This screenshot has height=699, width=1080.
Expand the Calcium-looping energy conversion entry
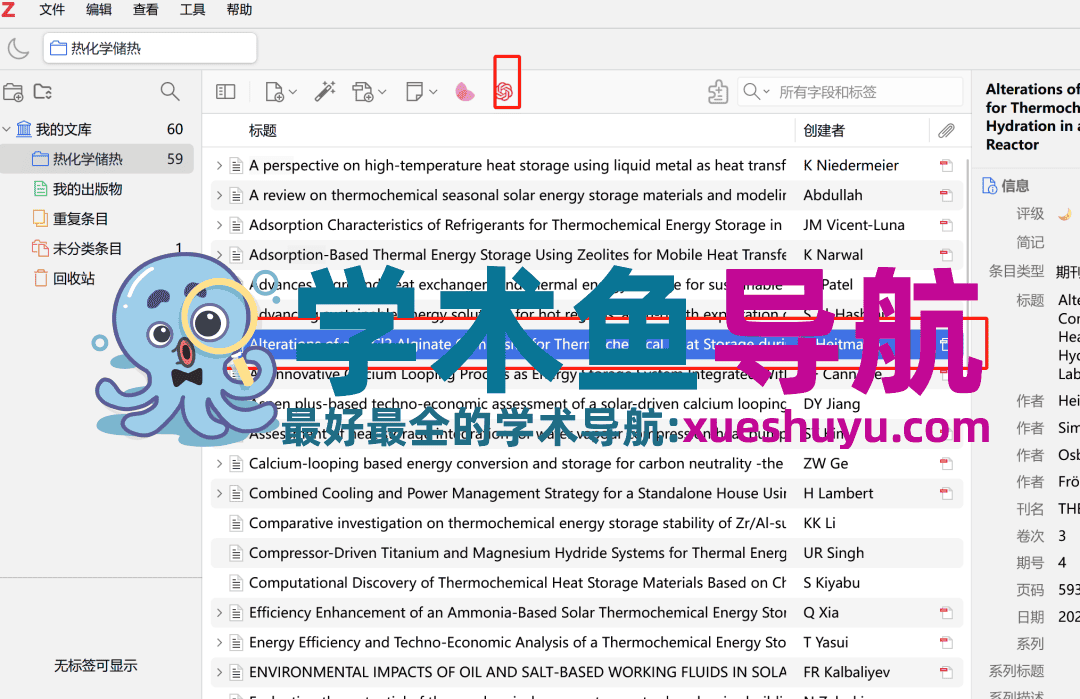[x=220, y=463]
